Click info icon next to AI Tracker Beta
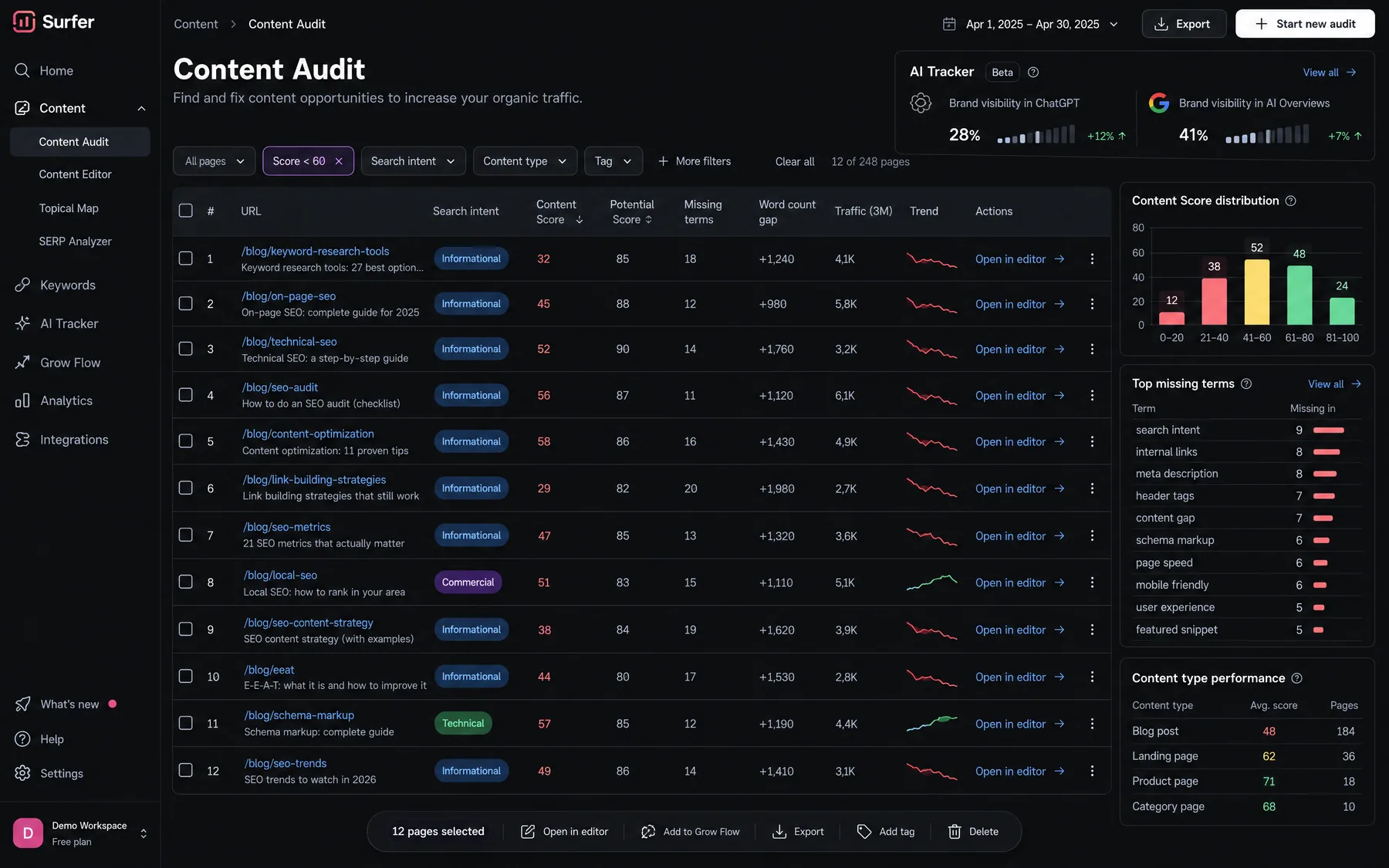Screen dimensions: 1389x868 [1033, 72]
